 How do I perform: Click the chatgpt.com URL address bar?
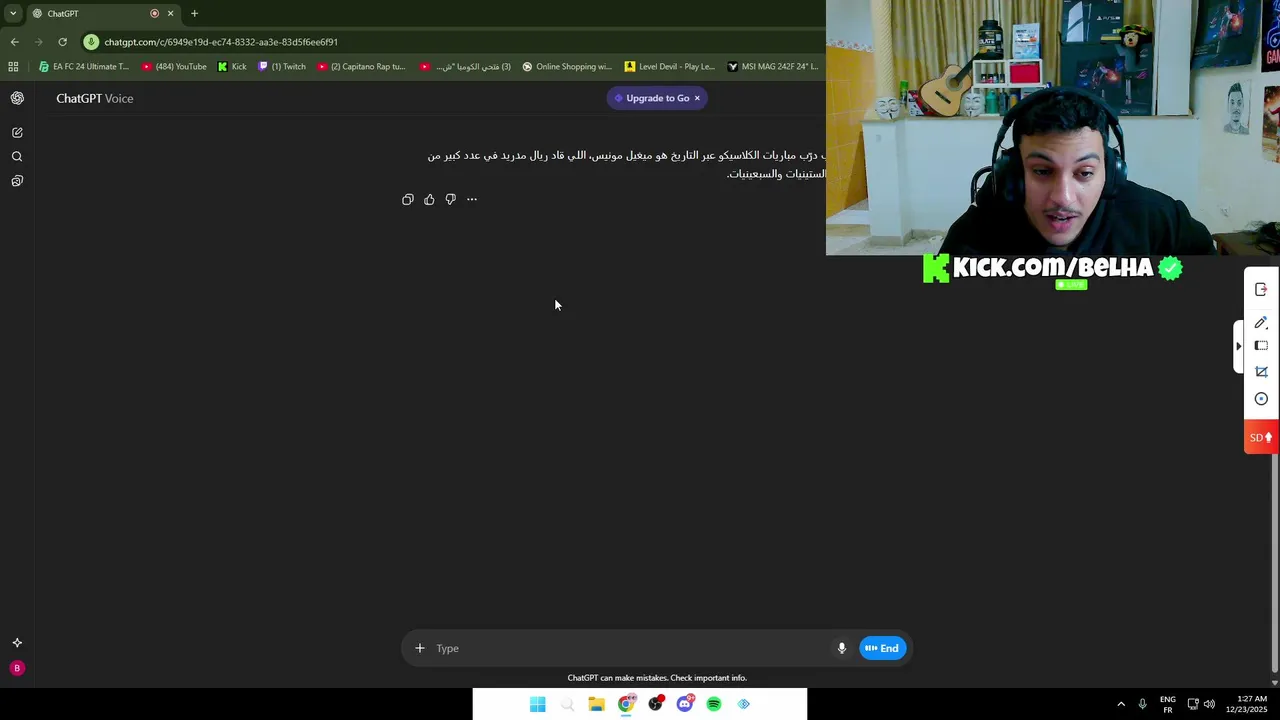(x=221, y=42)
